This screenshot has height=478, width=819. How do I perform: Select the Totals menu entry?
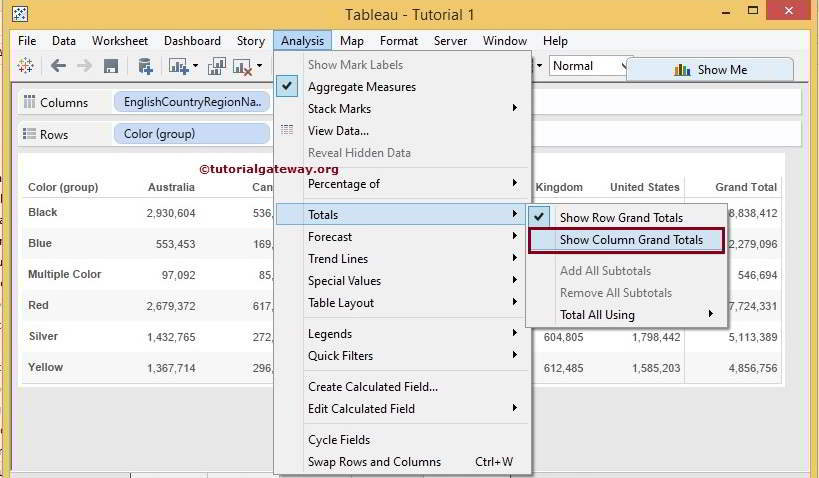[x=401, y=214]
